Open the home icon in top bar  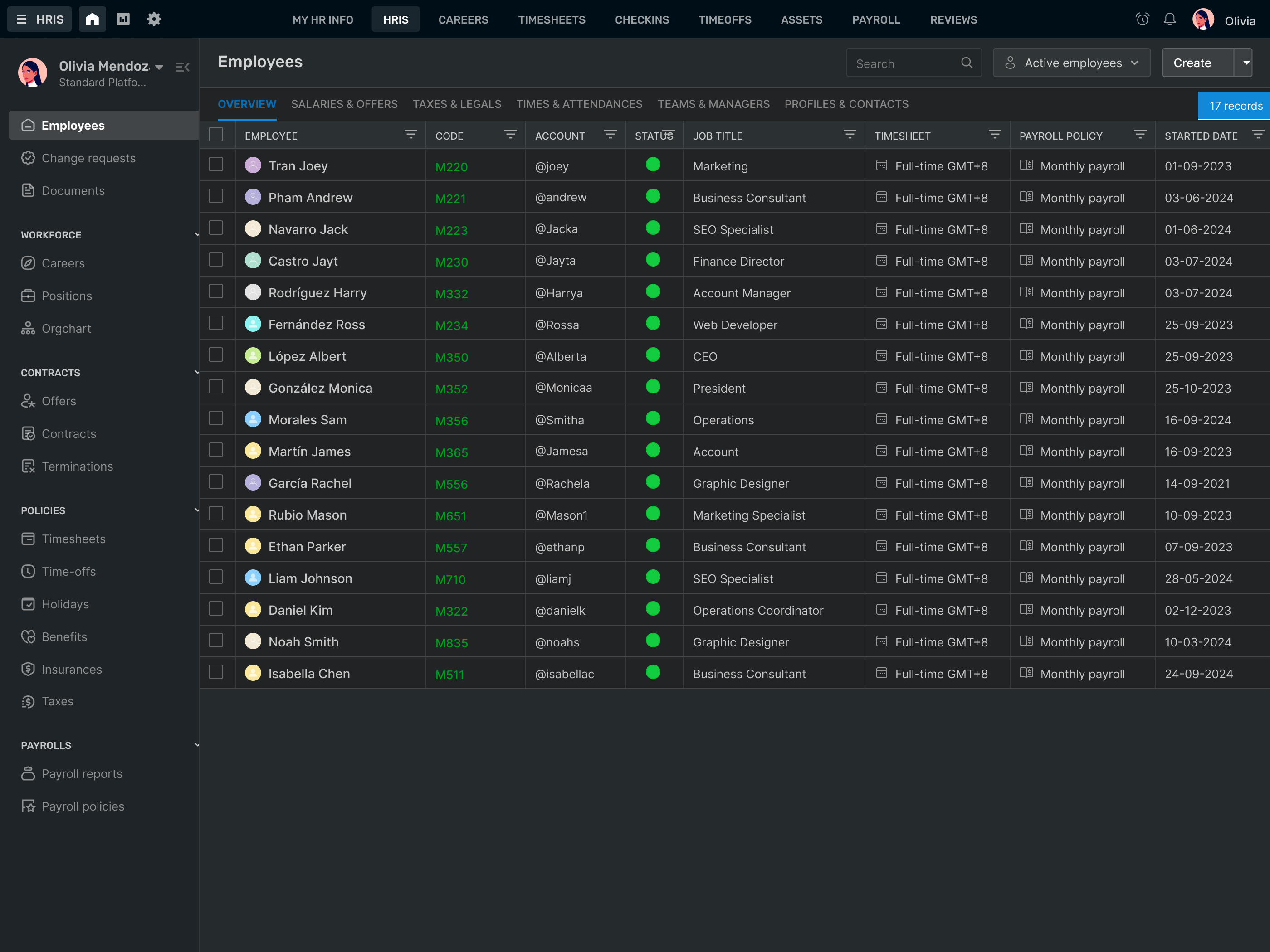click(x=92, y=19)
